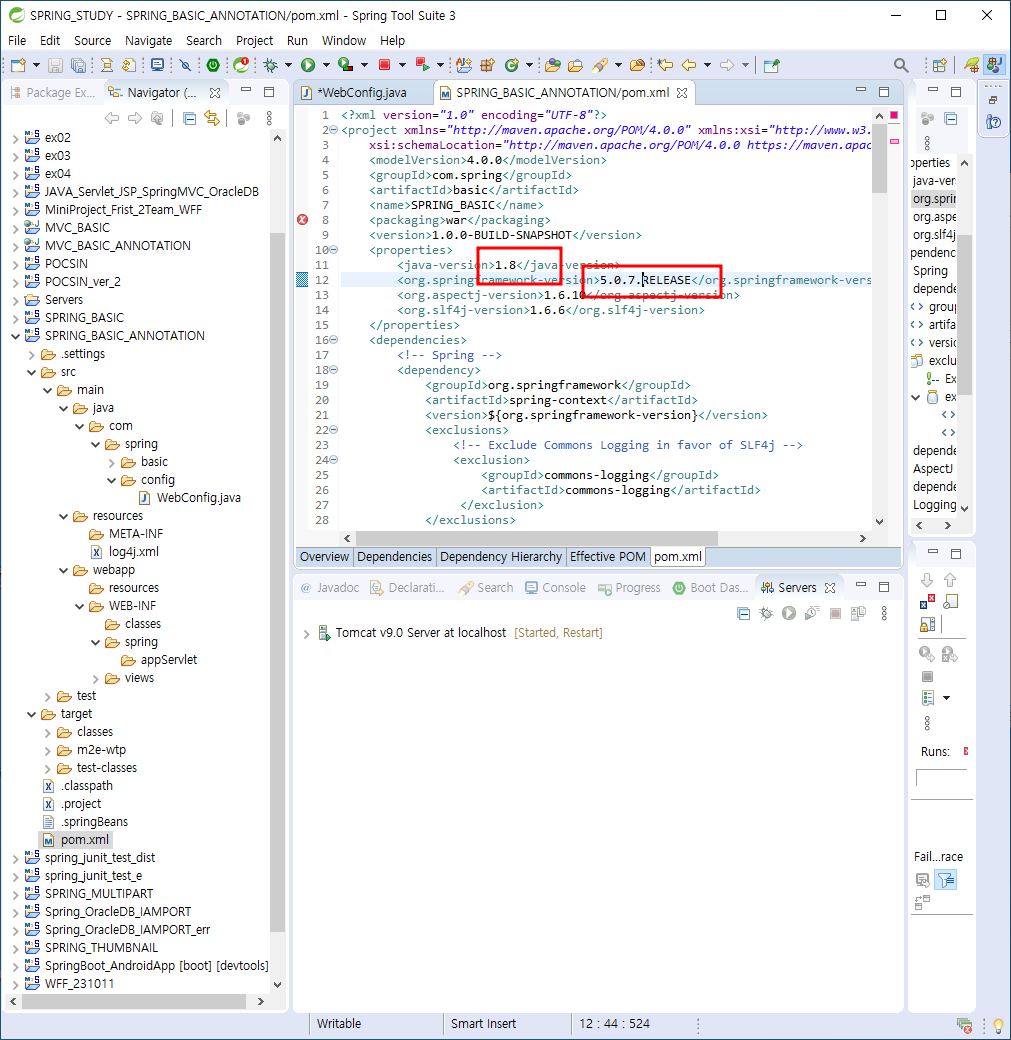
Task: Minimize the Servers view panel
Action: click(861, 585)
